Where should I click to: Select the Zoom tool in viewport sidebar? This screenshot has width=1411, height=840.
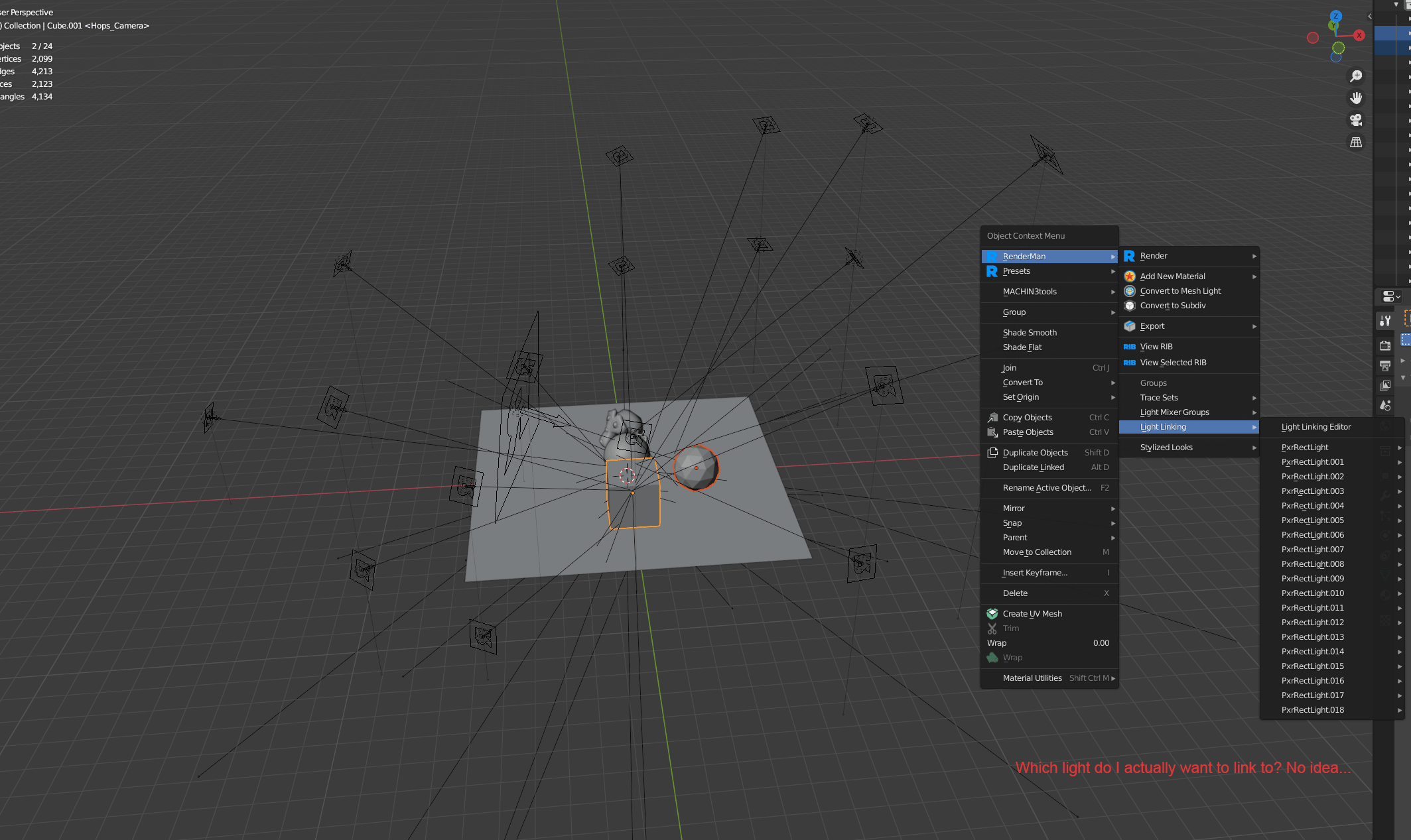(x=1356, y=76)
